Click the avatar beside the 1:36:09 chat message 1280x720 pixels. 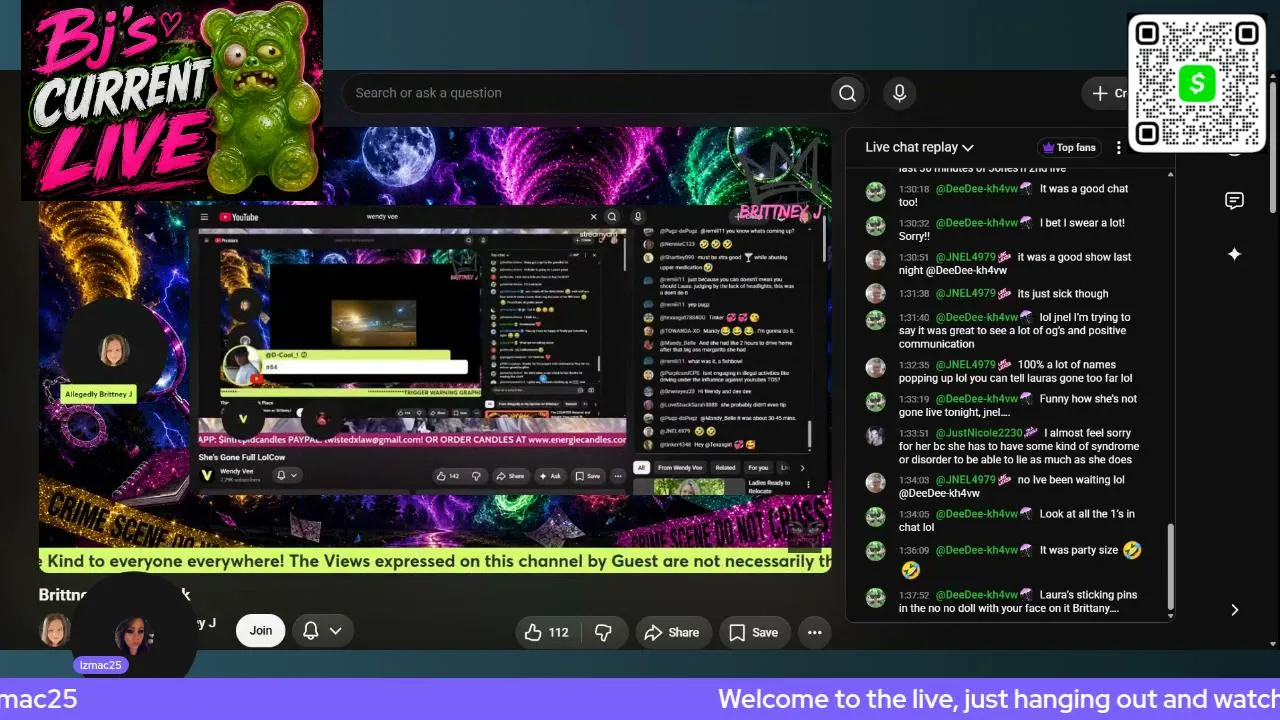click(876, 551)
